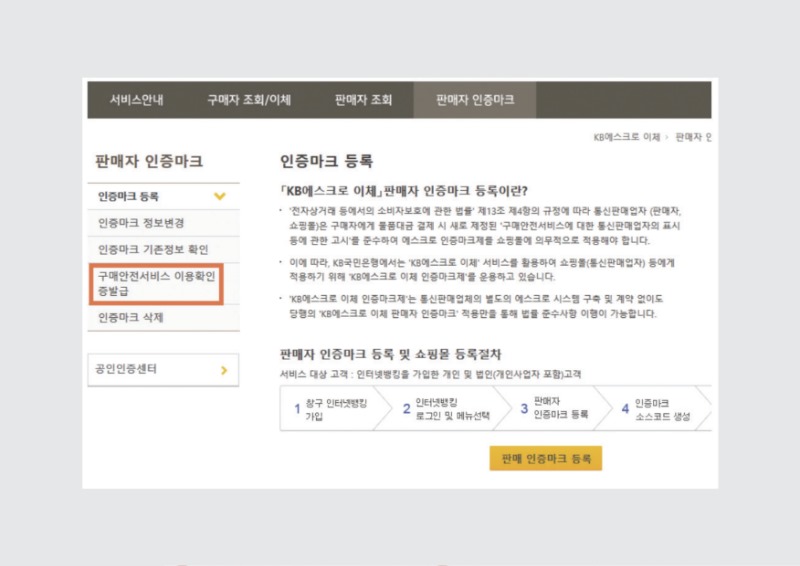Image resolution: width=800 pixels, height=566 pixels.
Task: Select 인증마크 등록 in the sidebar
Action: [128, 197]
